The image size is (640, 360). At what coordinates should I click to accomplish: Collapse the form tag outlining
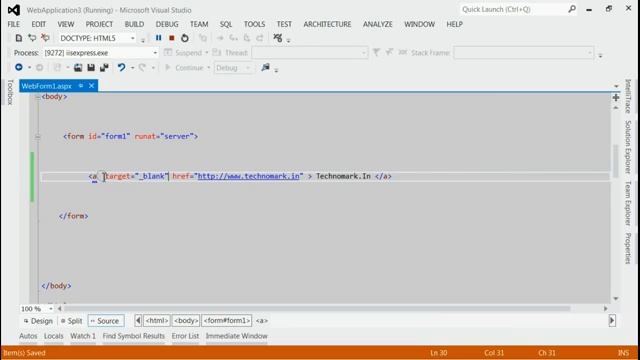click(38, 137)
